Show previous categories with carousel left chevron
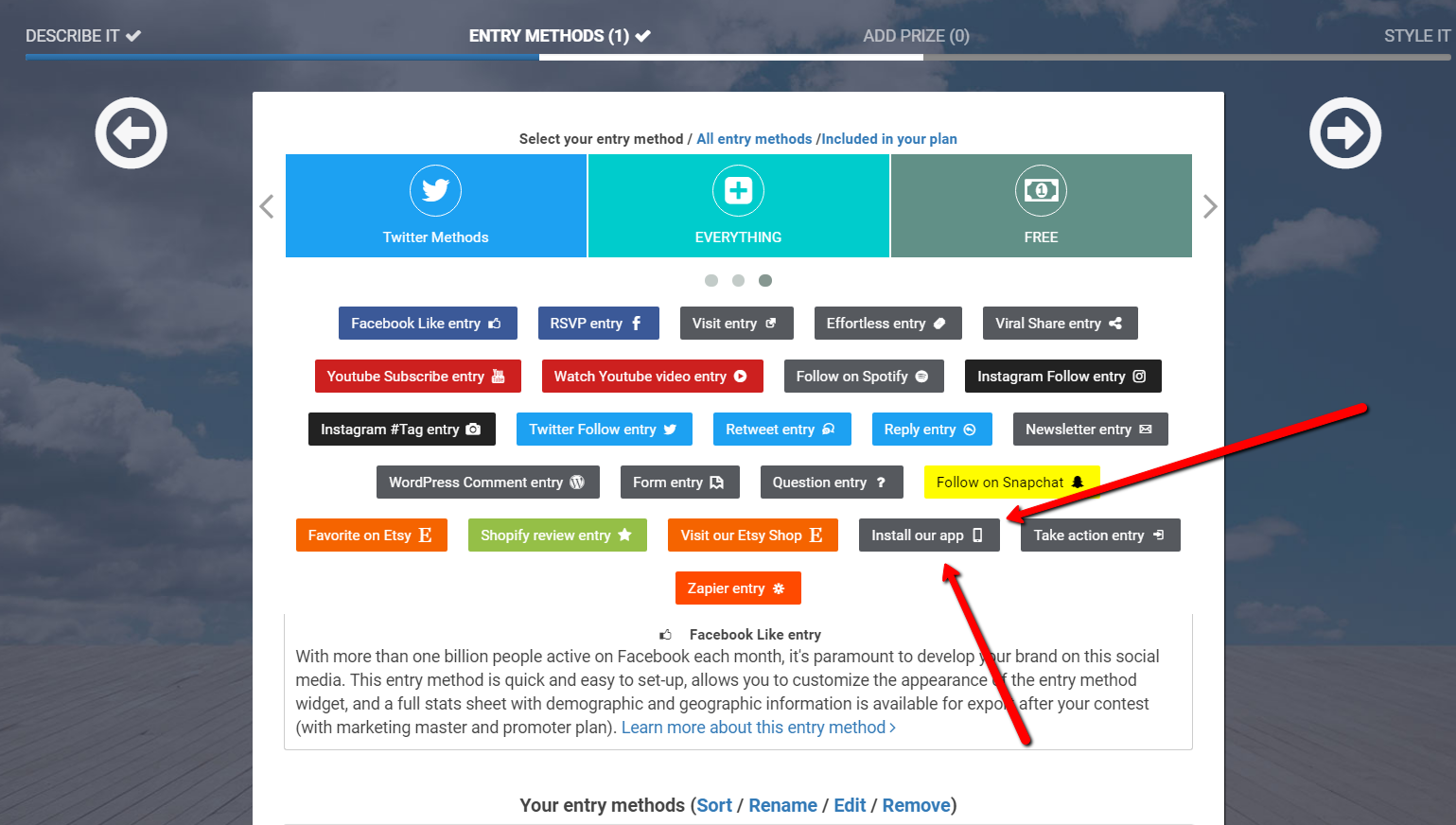1456x825 pixels. click(x=267, y=206)
